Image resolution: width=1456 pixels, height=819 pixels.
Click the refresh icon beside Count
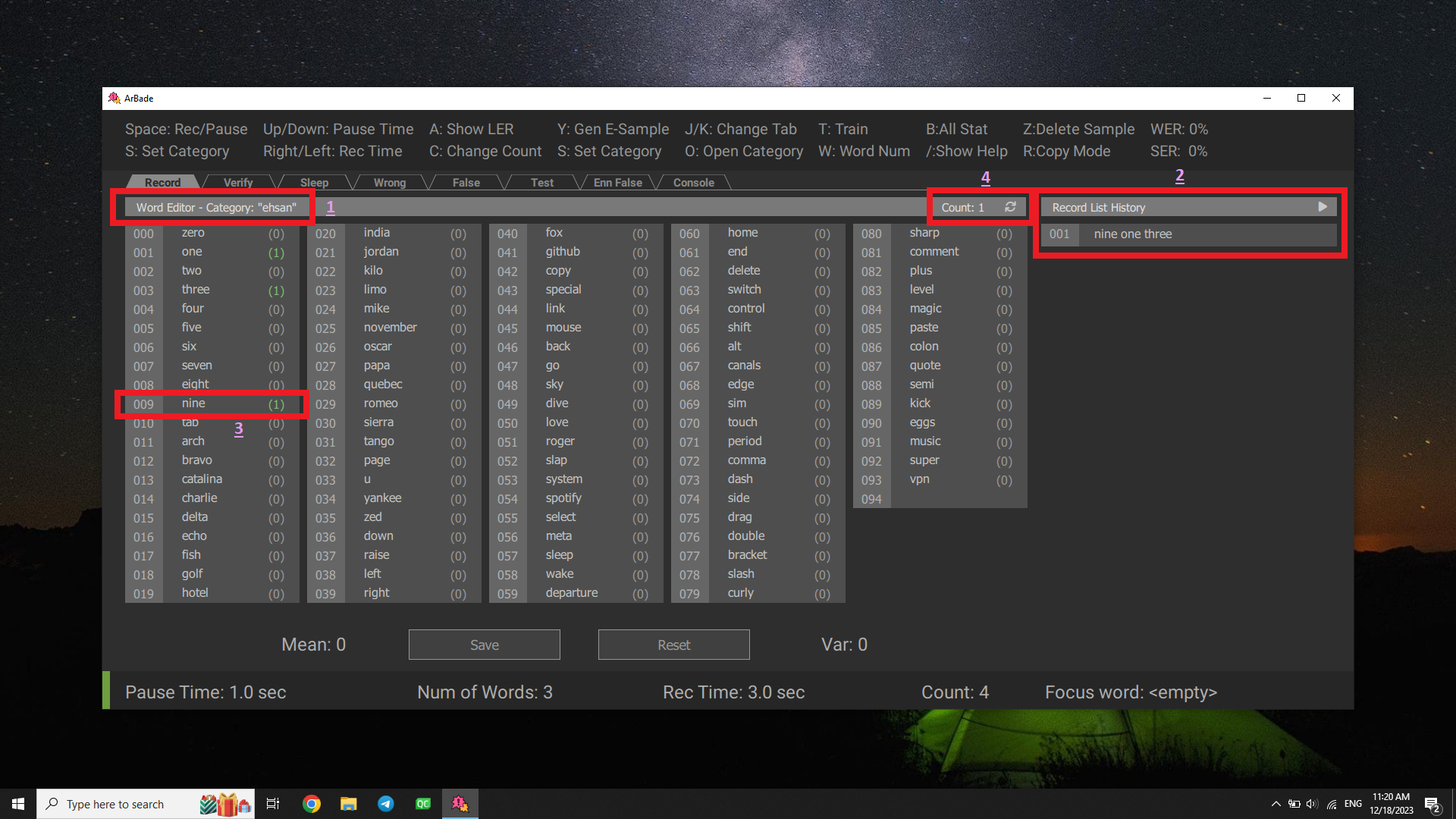pyautogui.click(x=1010, y=207)
